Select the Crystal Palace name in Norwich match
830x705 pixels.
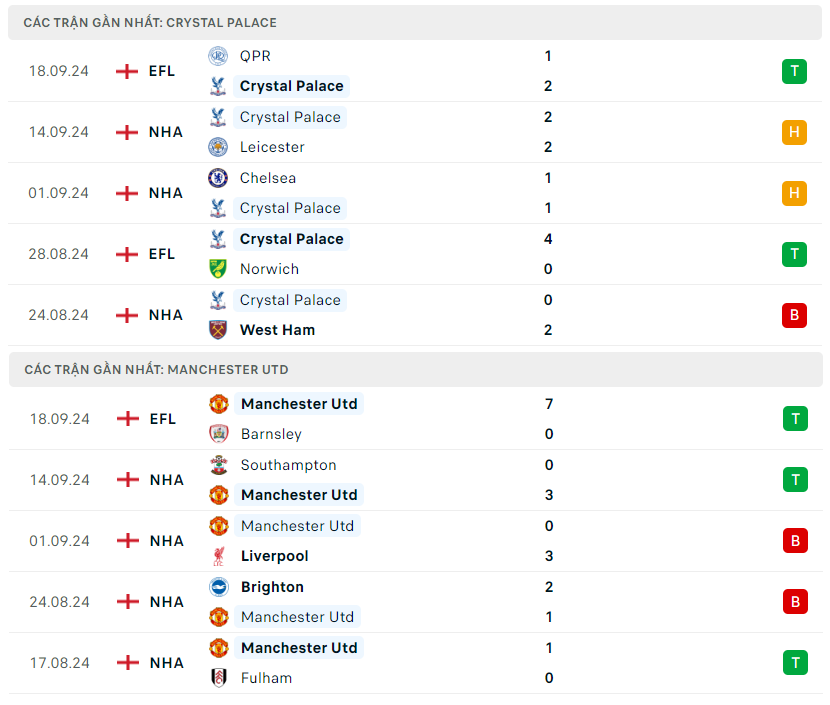(291, 239)
